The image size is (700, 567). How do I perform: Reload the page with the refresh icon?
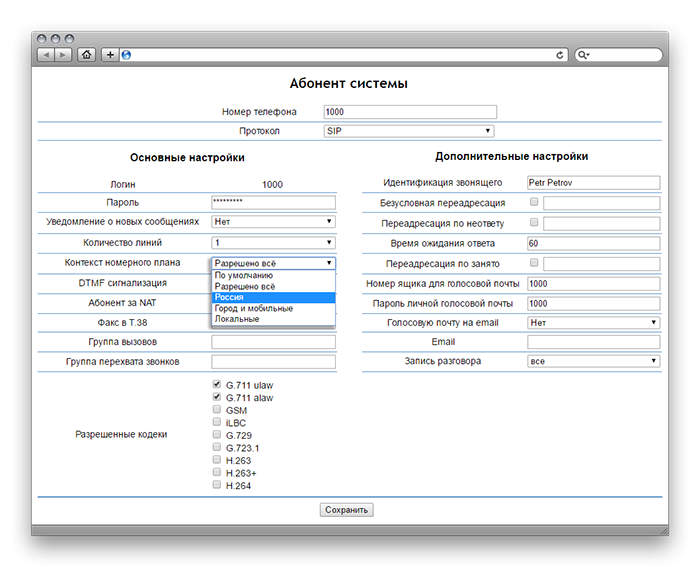point(559,55)
